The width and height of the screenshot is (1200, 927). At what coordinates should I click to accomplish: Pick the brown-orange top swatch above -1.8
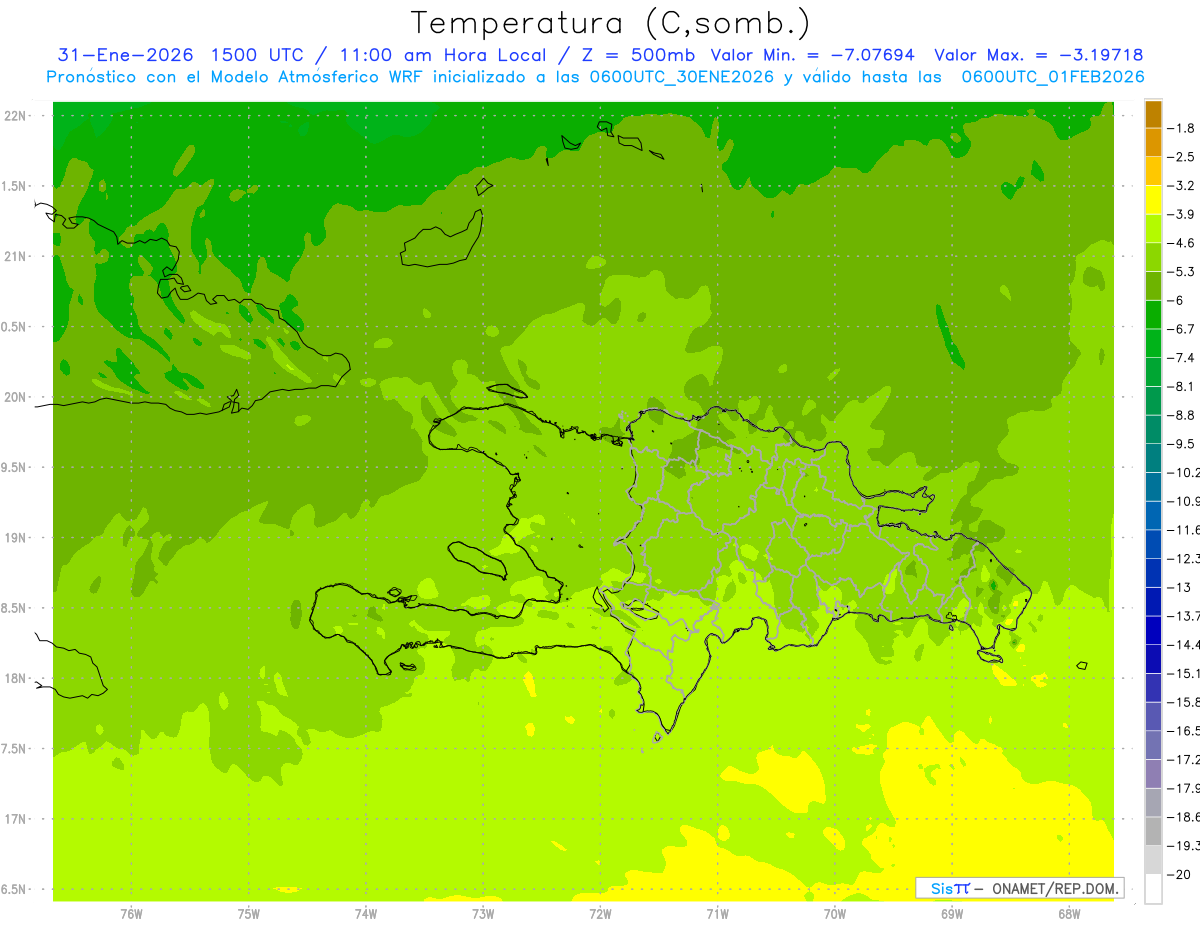(1153, 114)
